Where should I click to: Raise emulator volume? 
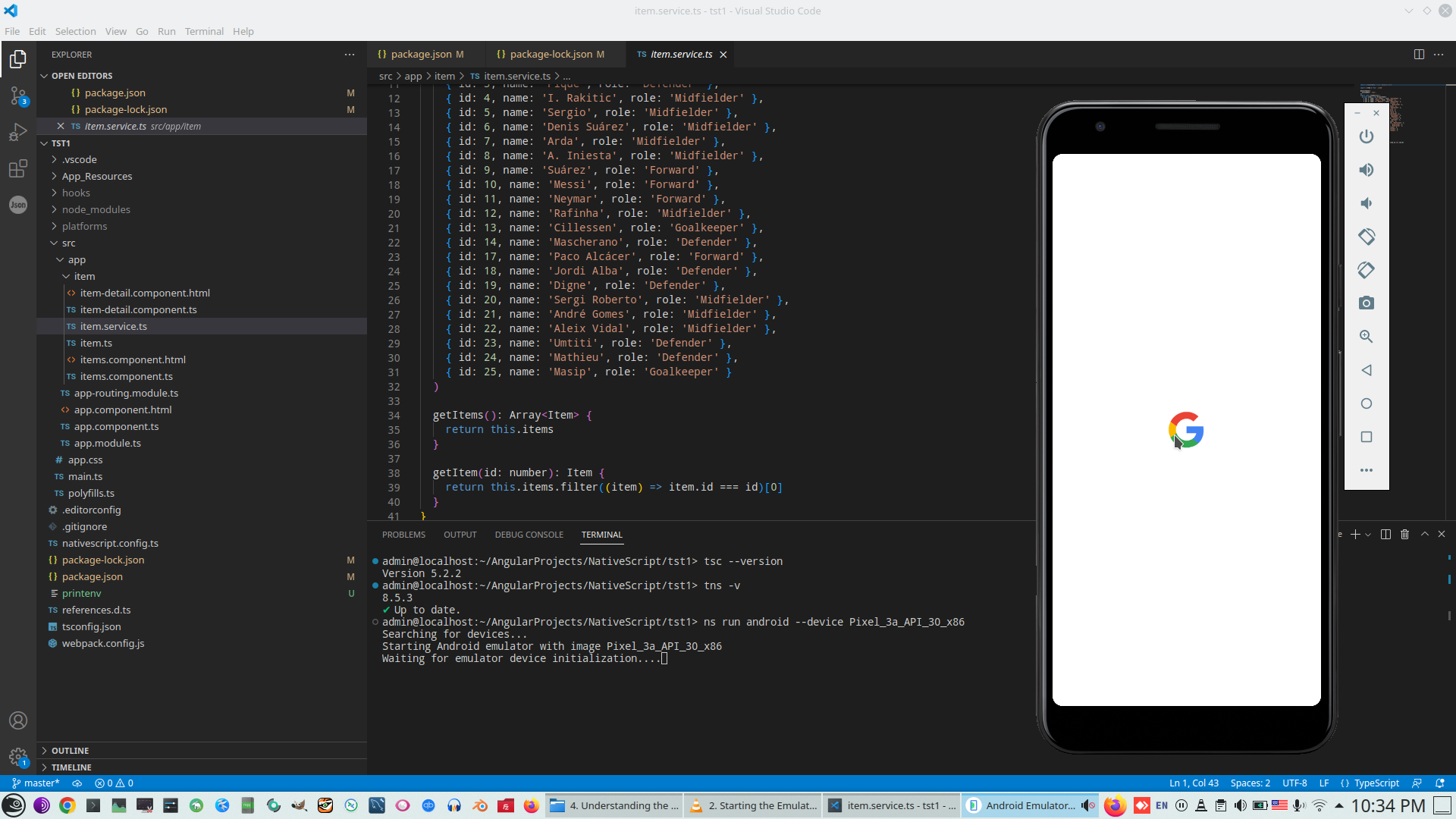(x=1366, y=170)
